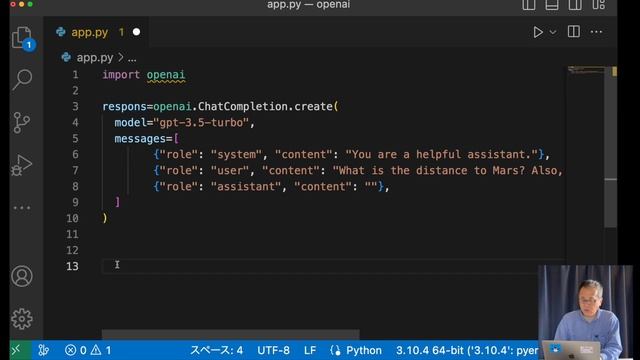
Task: Open the Manage gear menu
Action: [22, 319]
